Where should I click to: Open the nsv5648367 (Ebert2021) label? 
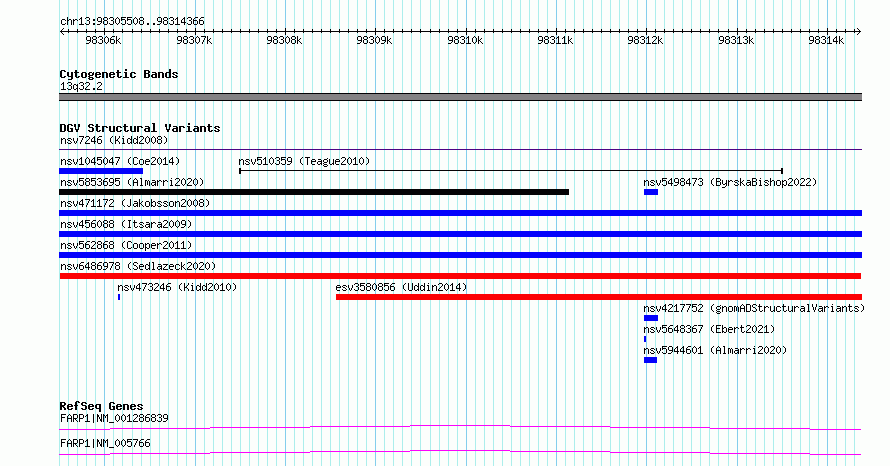pyautogui.click(x=709, y=329)
